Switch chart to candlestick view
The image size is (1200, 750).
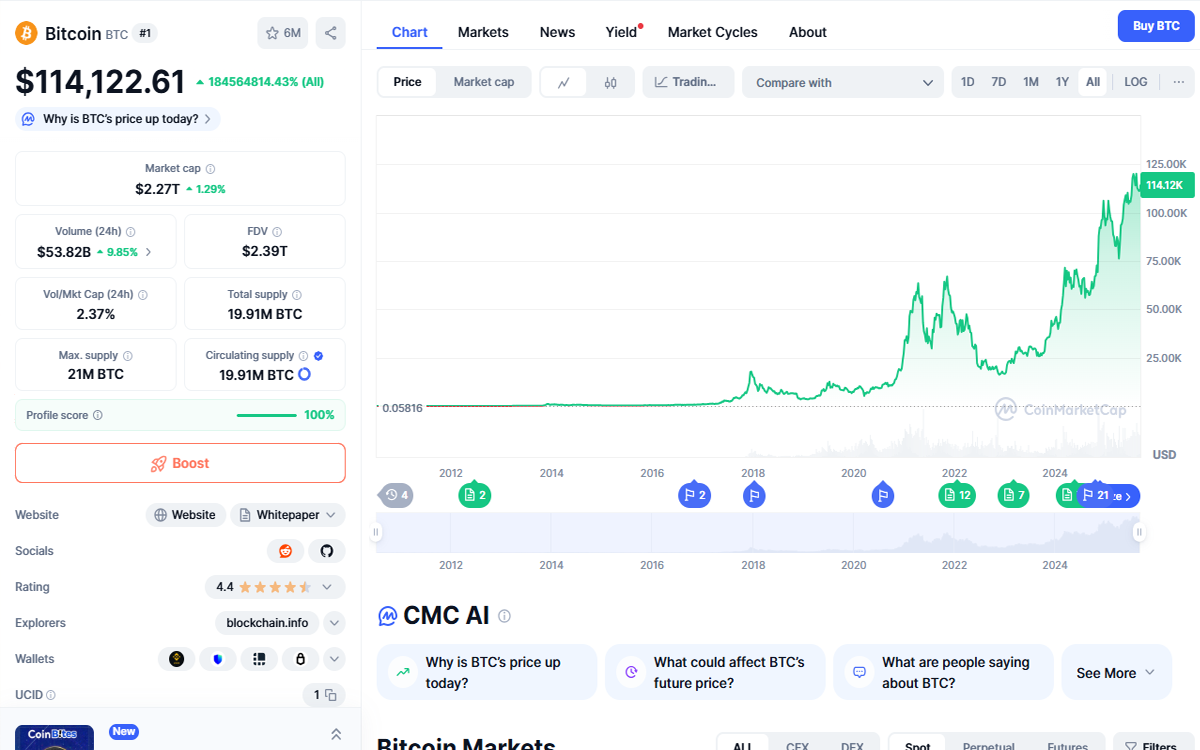(x=611, y=82)
